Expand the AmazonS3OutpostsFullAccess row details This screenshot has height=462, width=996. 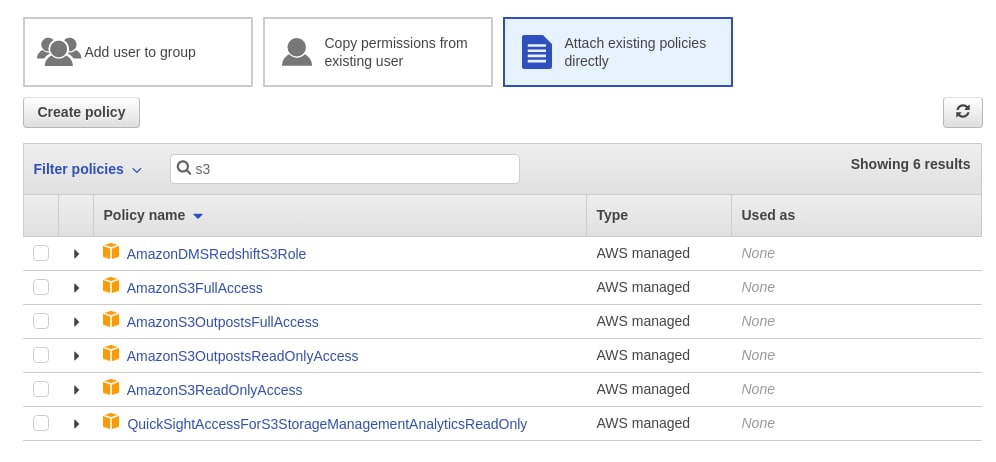pos(76,322)
